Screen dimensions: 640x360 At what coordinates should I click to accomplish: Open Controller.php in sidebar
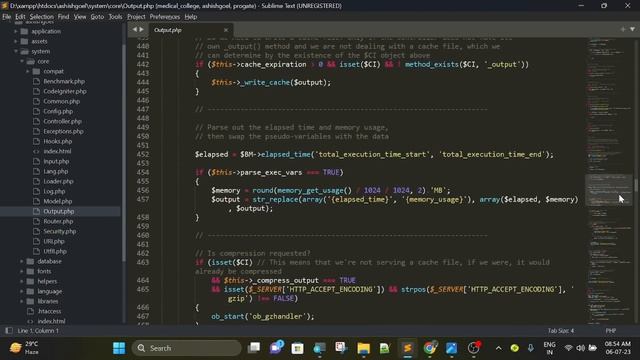62,121
